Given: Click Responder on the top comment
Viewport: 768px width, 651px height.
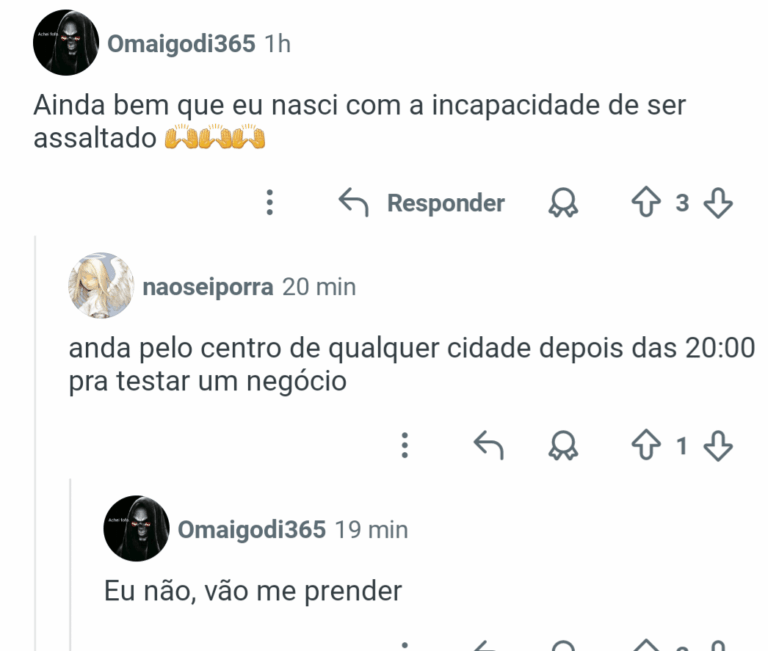Looking at the screenshot, I should [x=422, y=203].
